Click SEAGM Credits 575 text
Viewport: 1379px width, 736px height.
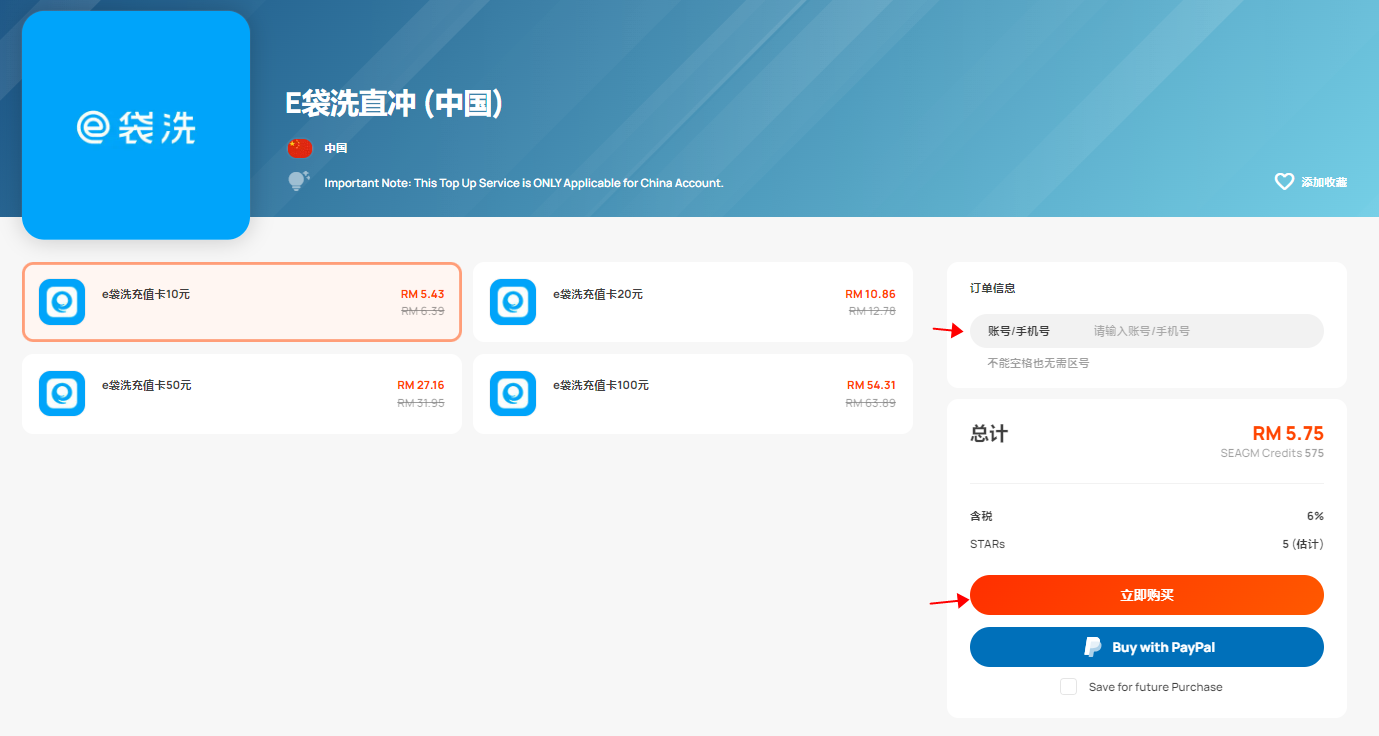[x=1272, y=453]
